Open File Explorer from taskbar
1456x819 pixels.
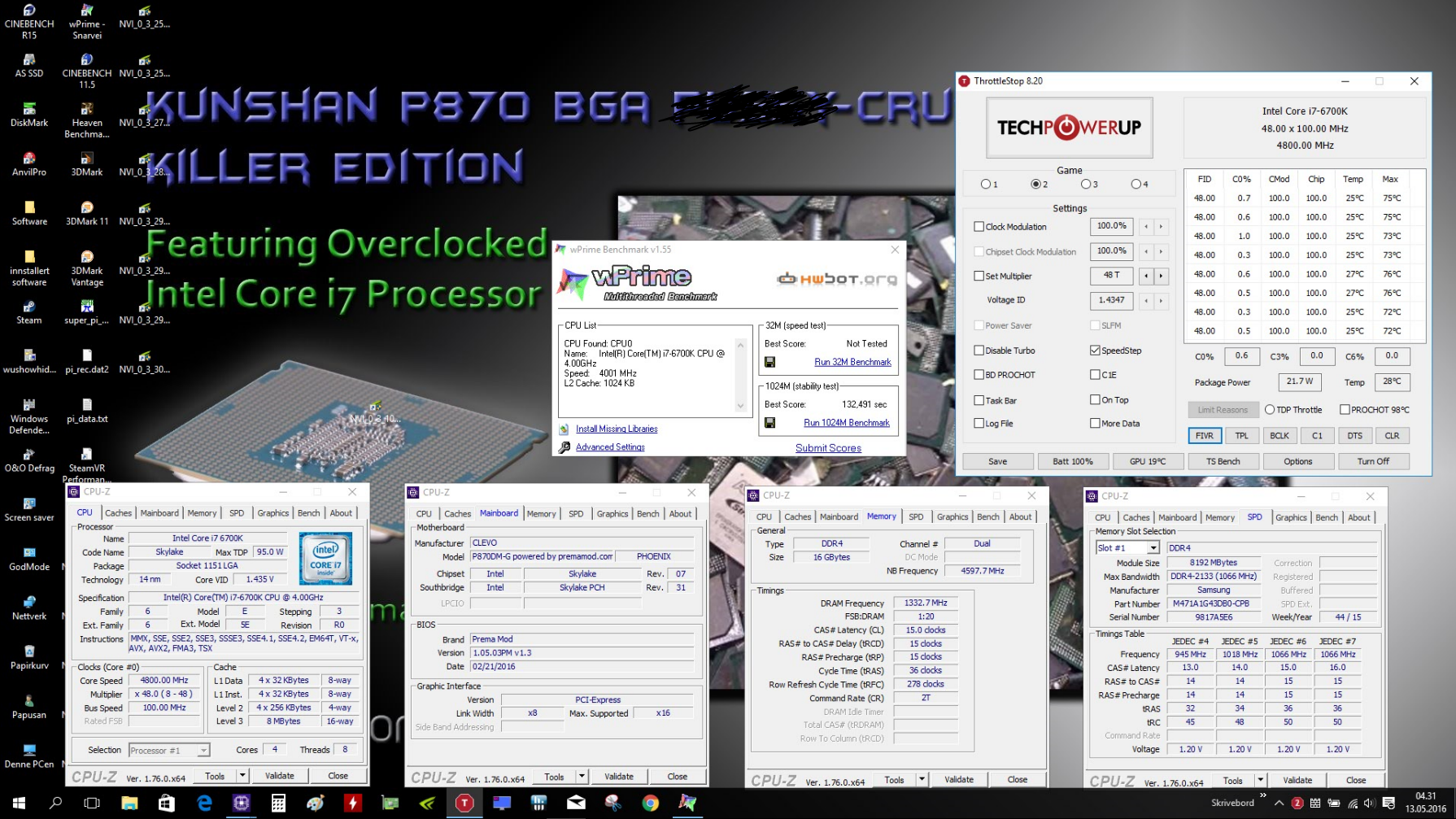coord(129,803)
